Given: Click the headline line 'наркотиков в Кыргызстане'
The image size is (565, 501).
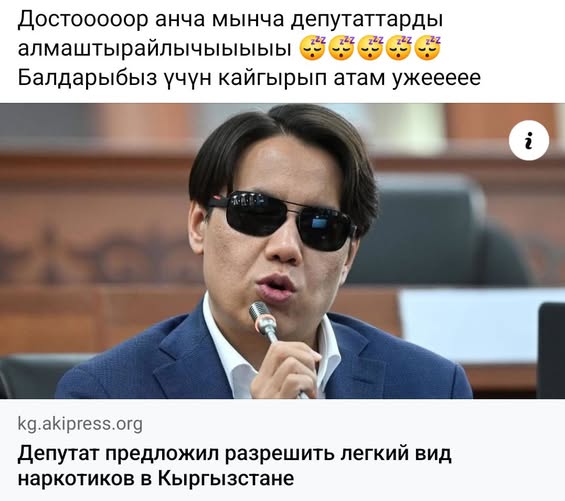Looking at the screenshot, I should point(156,478).
